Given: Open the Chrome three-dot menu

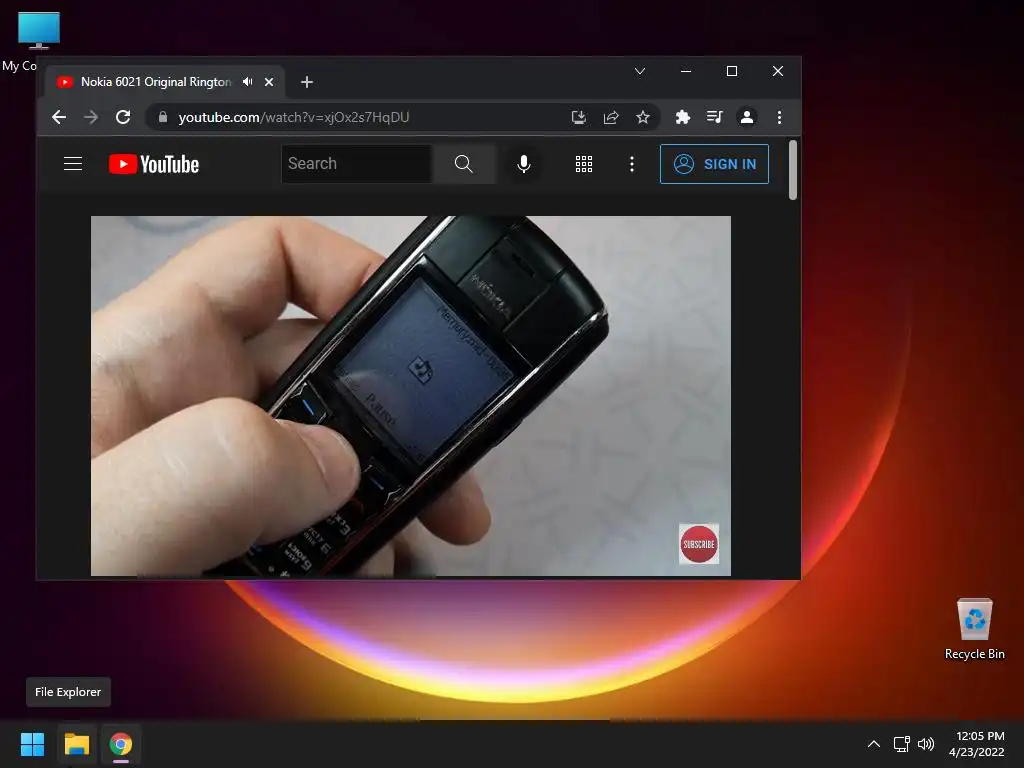Looking at the screenshot, I should pos(779,117).
